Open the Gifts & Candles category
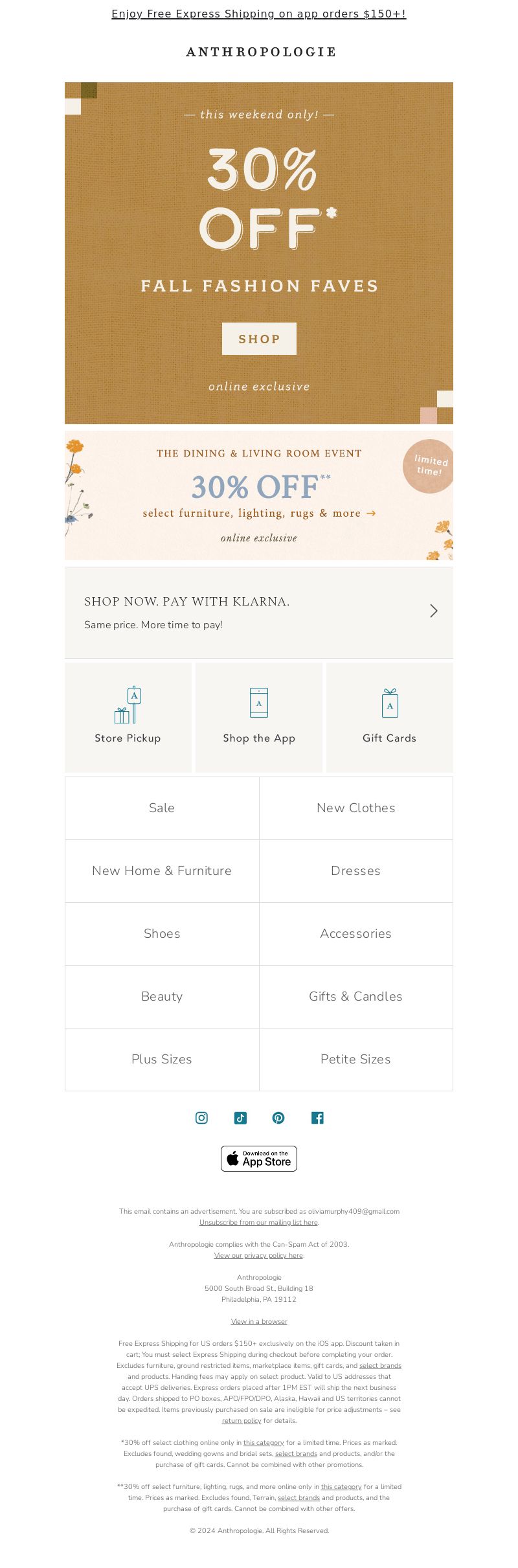 (x=356, y=997)
